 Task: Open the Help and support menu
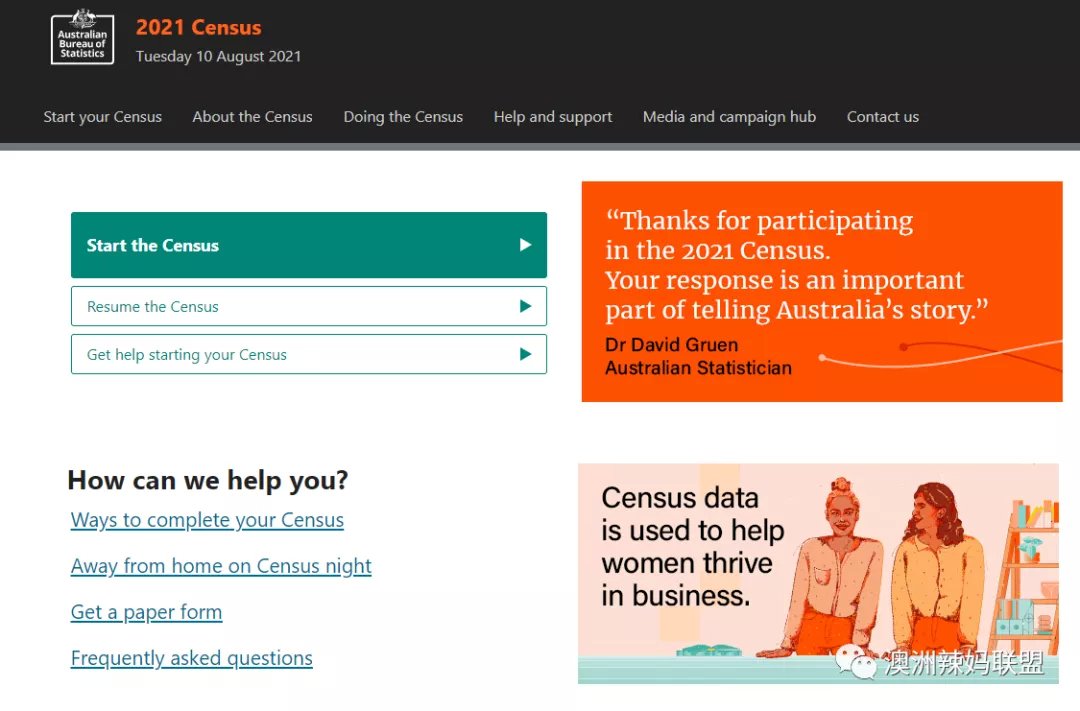(x=552, y=116)
